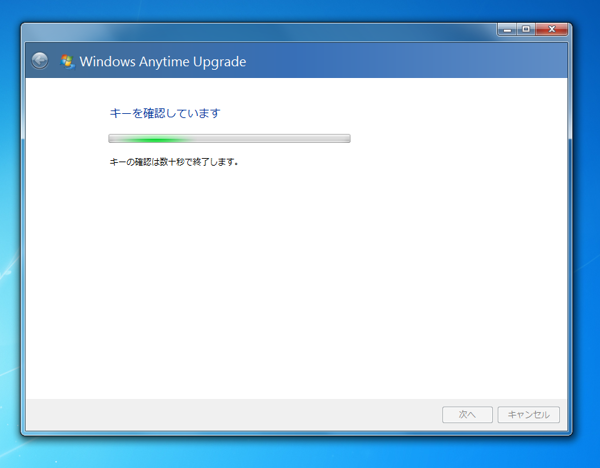Maximize the Anytime Upgrade window
The width and height of the screenshot is (600, 468).
point(526,29)
